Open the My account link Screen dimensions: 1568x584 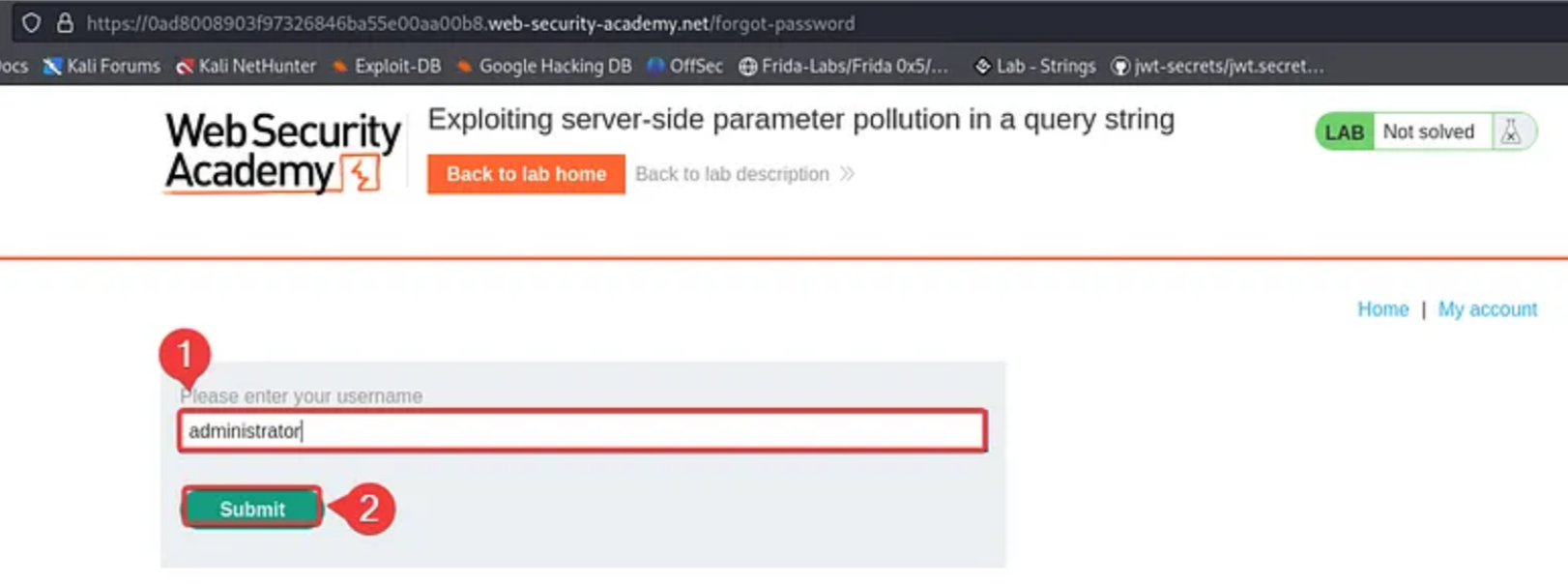(1487, 309)
